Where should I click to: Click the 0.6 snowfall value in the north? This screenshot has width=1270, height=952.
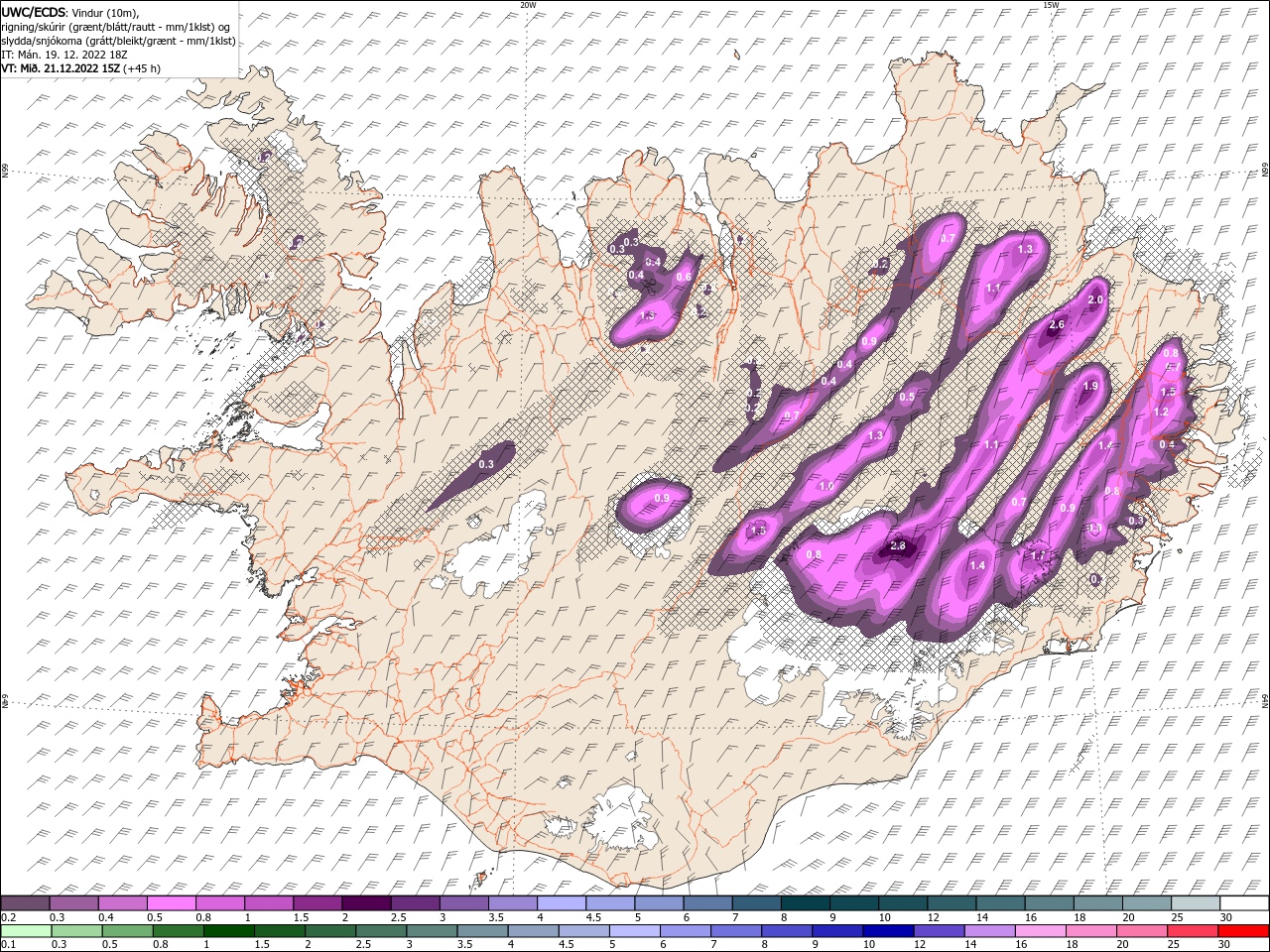684,278
